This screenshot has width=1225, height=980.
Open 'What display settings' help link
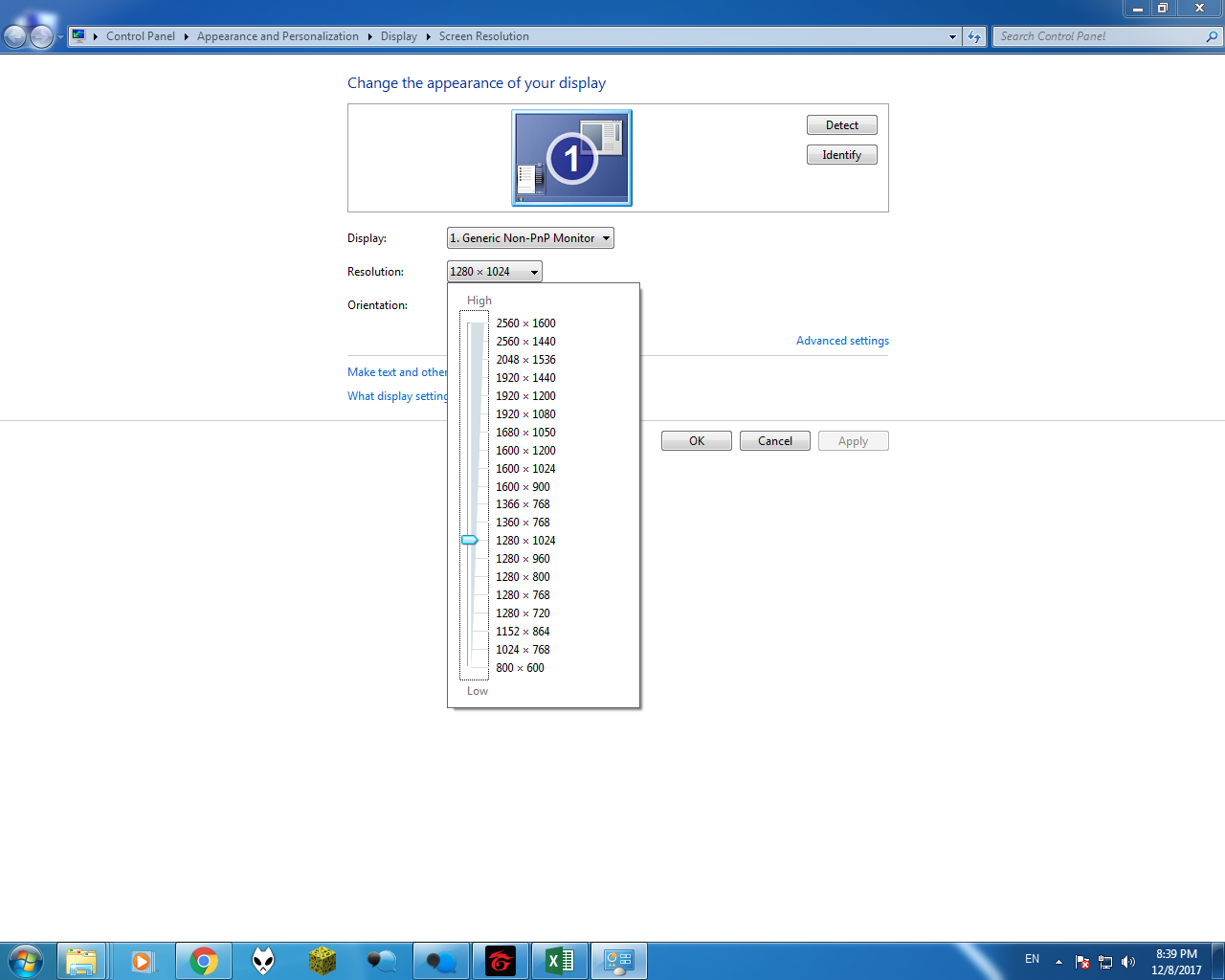tap(397, 396)
